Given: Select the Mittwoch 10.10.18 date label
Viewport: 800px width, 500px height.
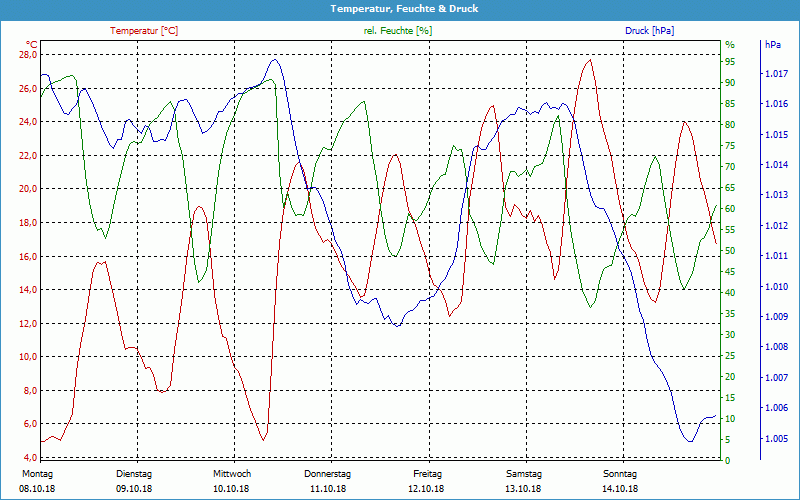Looking at the screenshot, I should click(231, 481).
